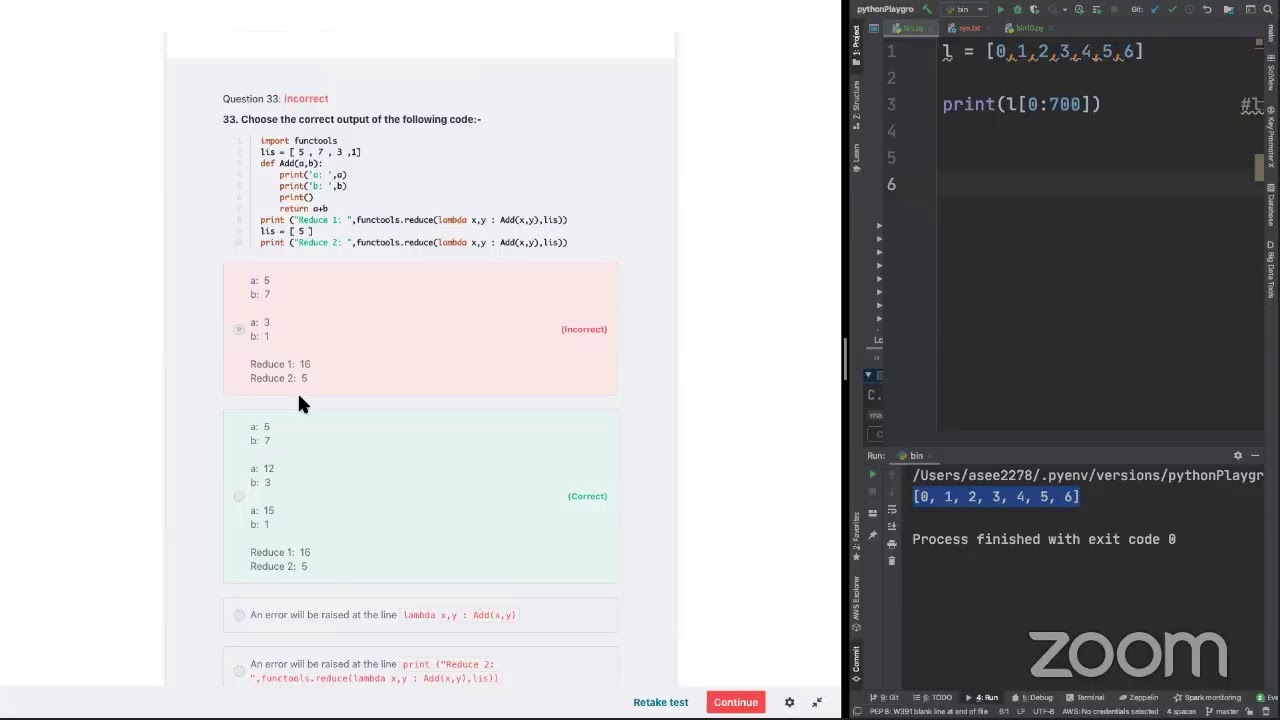1280x720 pixels.
Task: Click the Debug bug icon in top toolbar
Action: click(1017, 9)
